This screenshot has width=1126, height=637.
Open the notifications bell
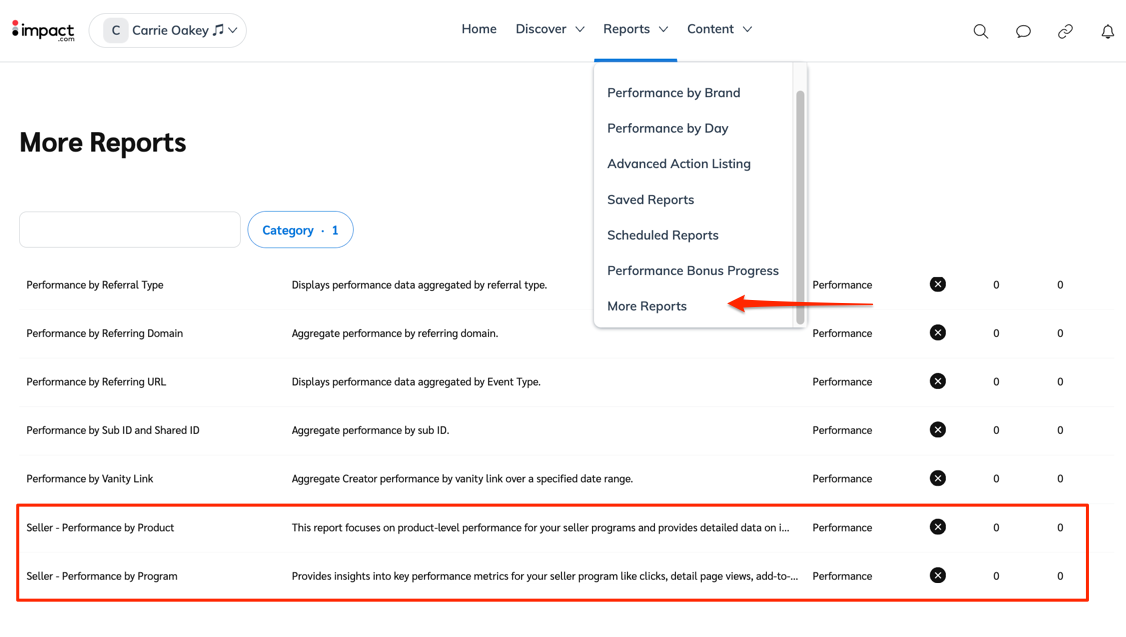(x=1107, y=31)
